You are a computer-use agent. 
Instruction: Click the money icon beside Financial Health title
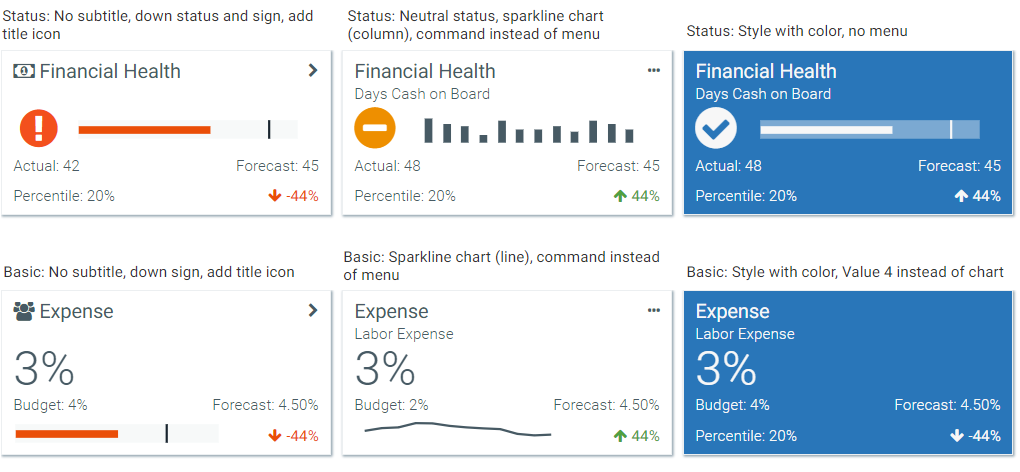point(25,71)
